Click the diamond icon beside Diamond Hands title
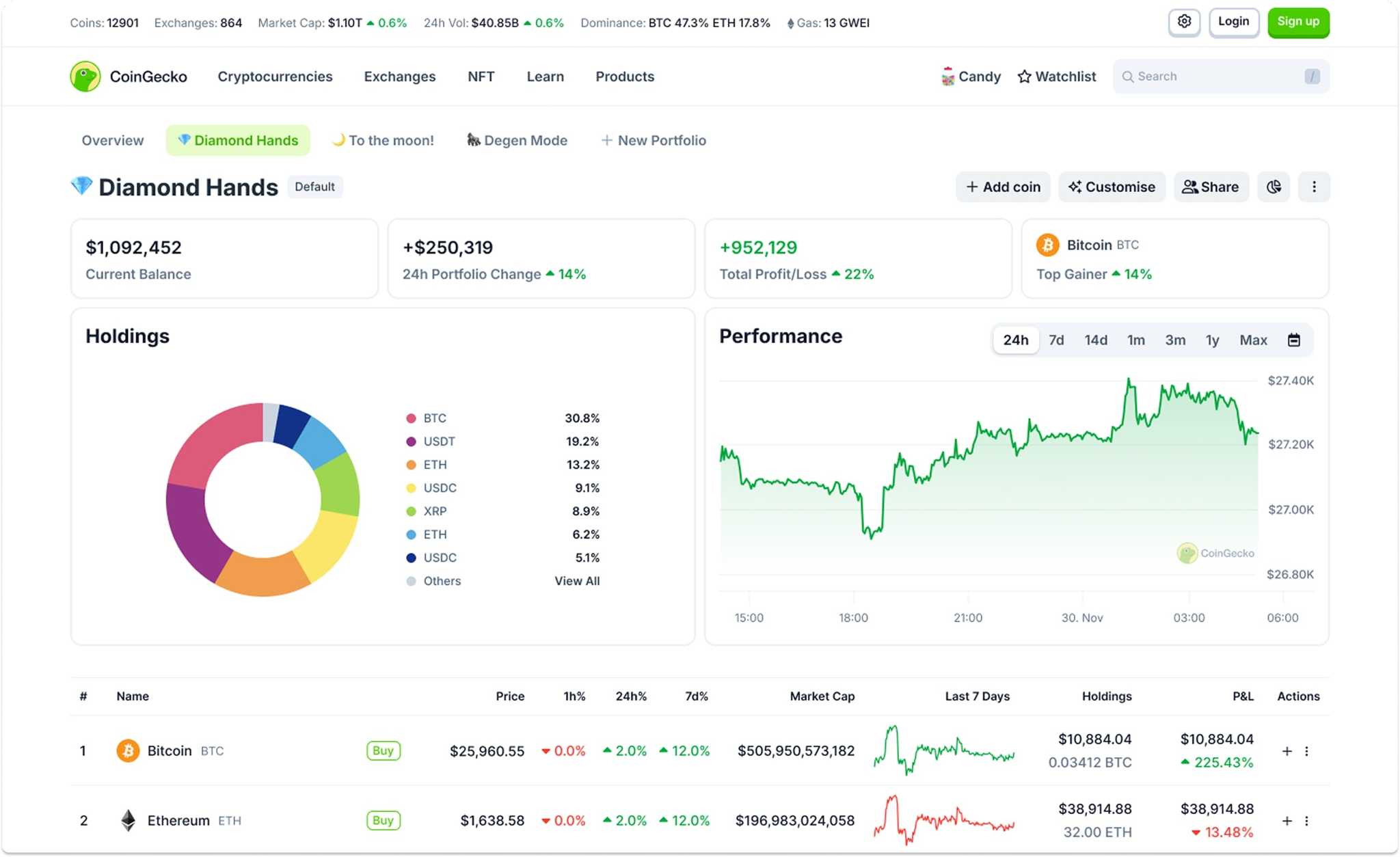This screenshot has width=1400, height=857. click(x=81, y=186)
